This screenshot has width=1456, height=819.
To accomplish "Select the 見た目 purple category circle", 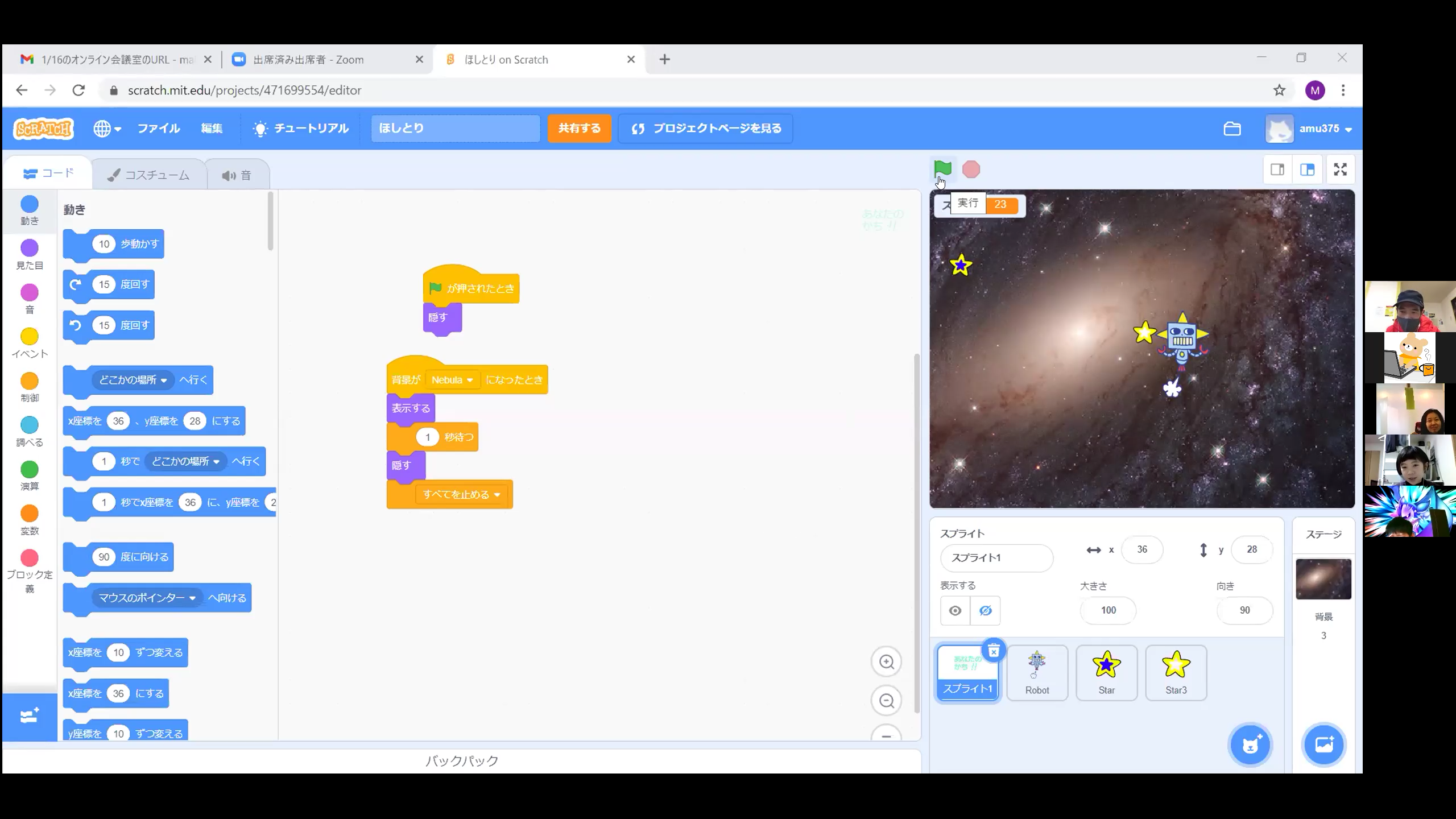I will 30,248.
